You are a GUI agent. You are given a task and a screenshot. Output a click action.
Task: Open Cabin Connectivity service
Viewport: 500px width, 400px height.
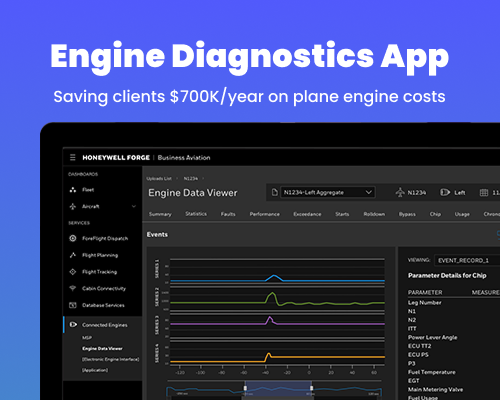[x=104, y=288]
